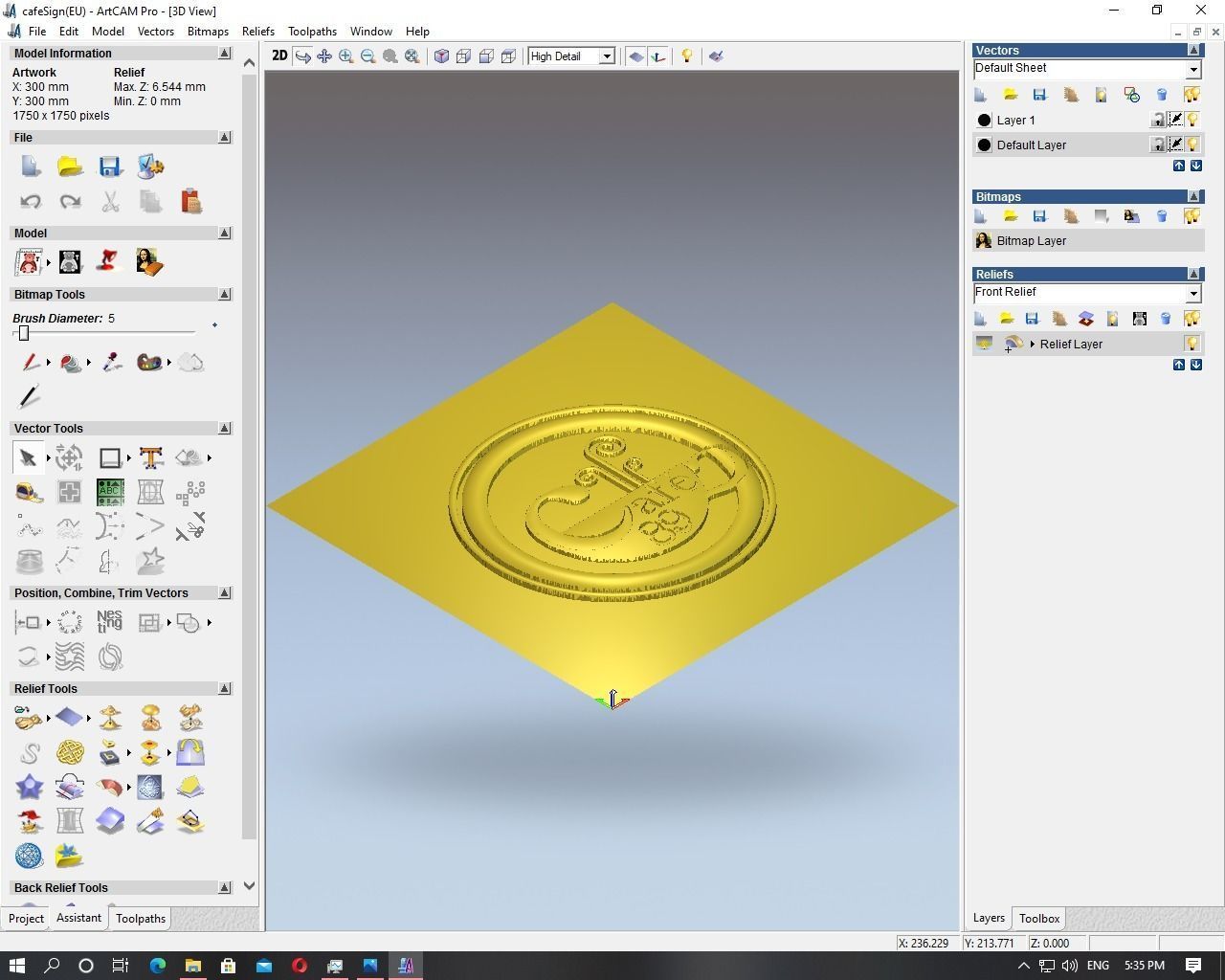
Task: Click the Mona Lisa model icon
Action: (x=150, y=261)
